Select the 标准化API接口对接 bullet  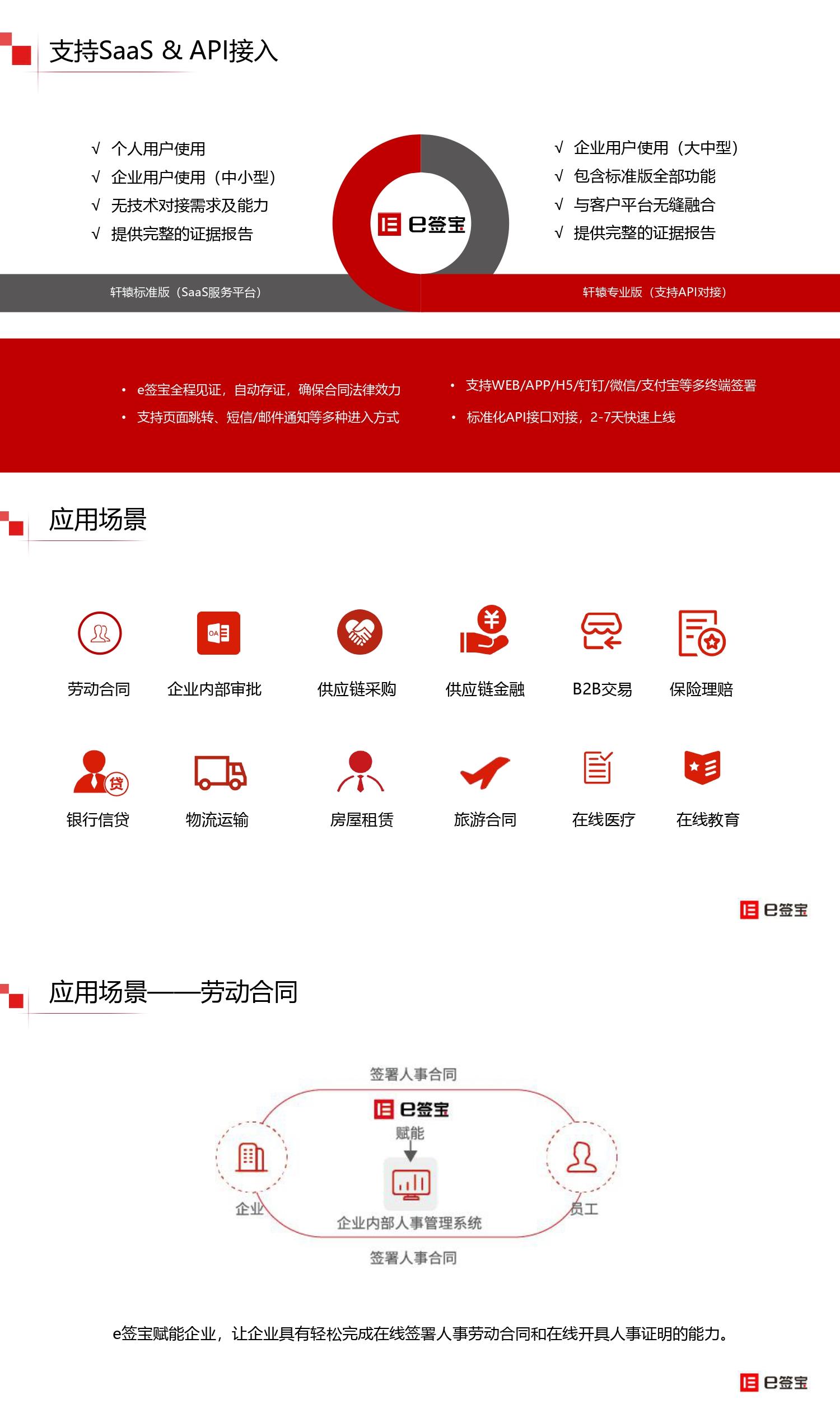pyautogui.click(x=571, y=417)
